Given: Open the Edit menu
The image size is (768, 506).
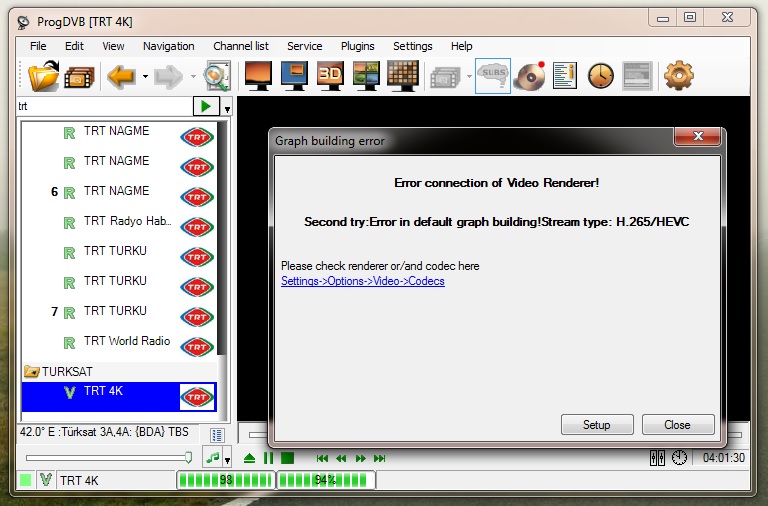Looking at the screenshot, I should pyautogui.click(x=74, y=46).
